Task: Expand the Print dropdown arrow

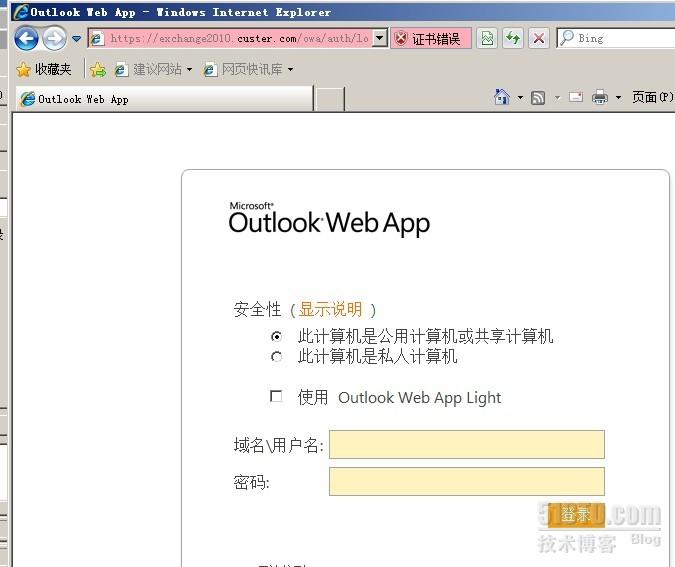Action: (x=618, y=98)
